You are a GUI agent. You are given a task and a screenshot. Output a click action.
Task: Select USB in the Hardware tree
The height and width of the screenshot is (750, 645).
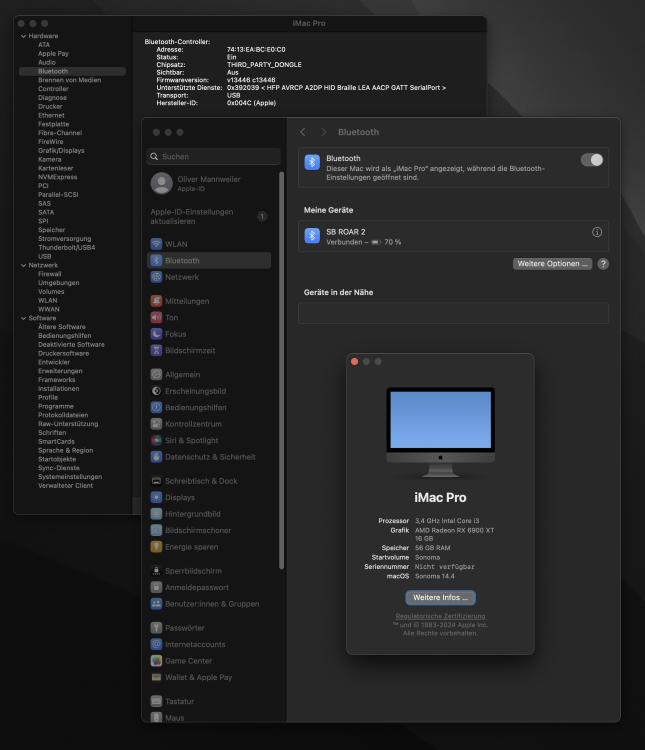(44, 256)
